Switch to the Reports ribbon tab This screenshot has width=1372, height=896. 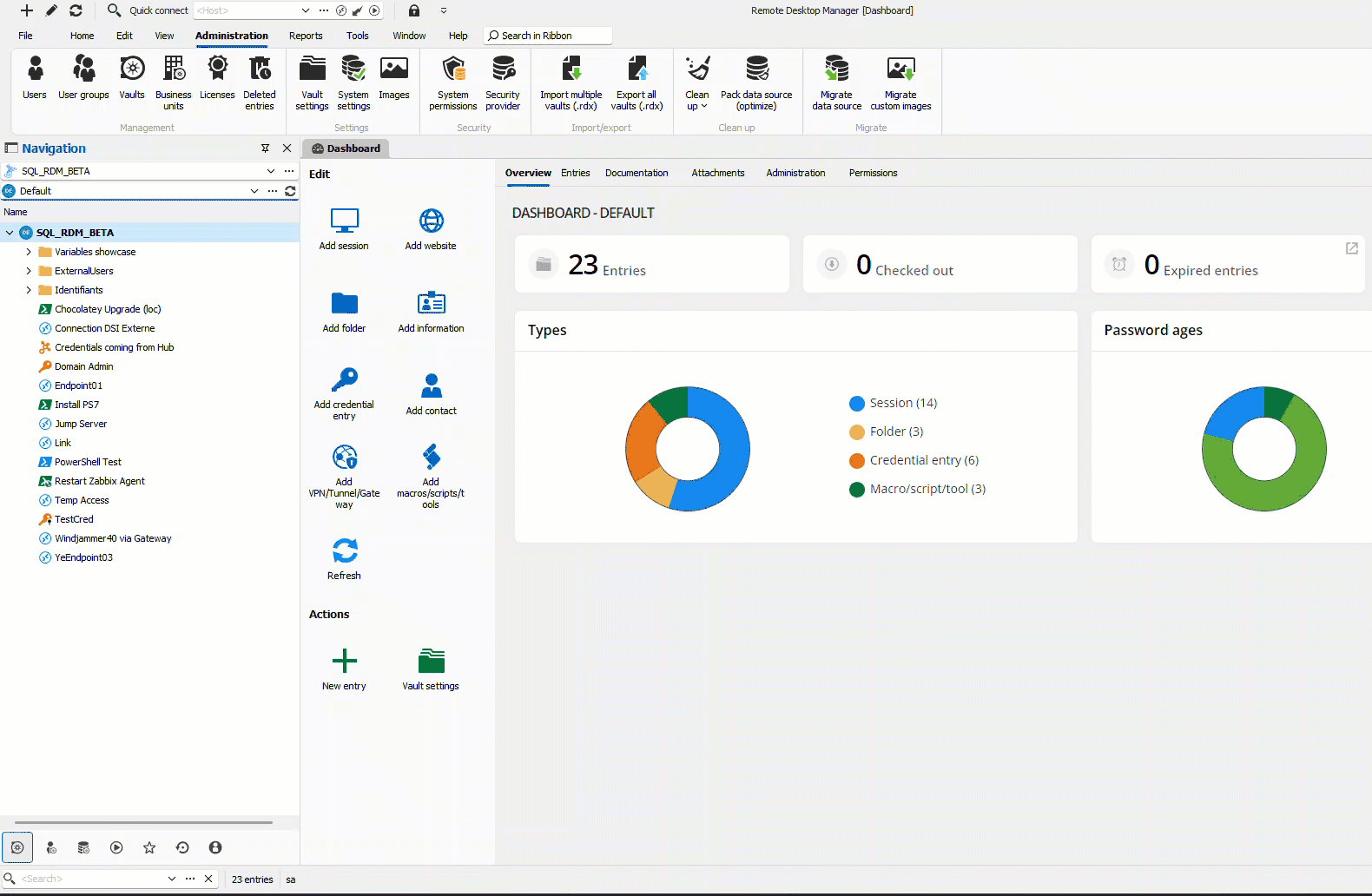pos(306,36)
